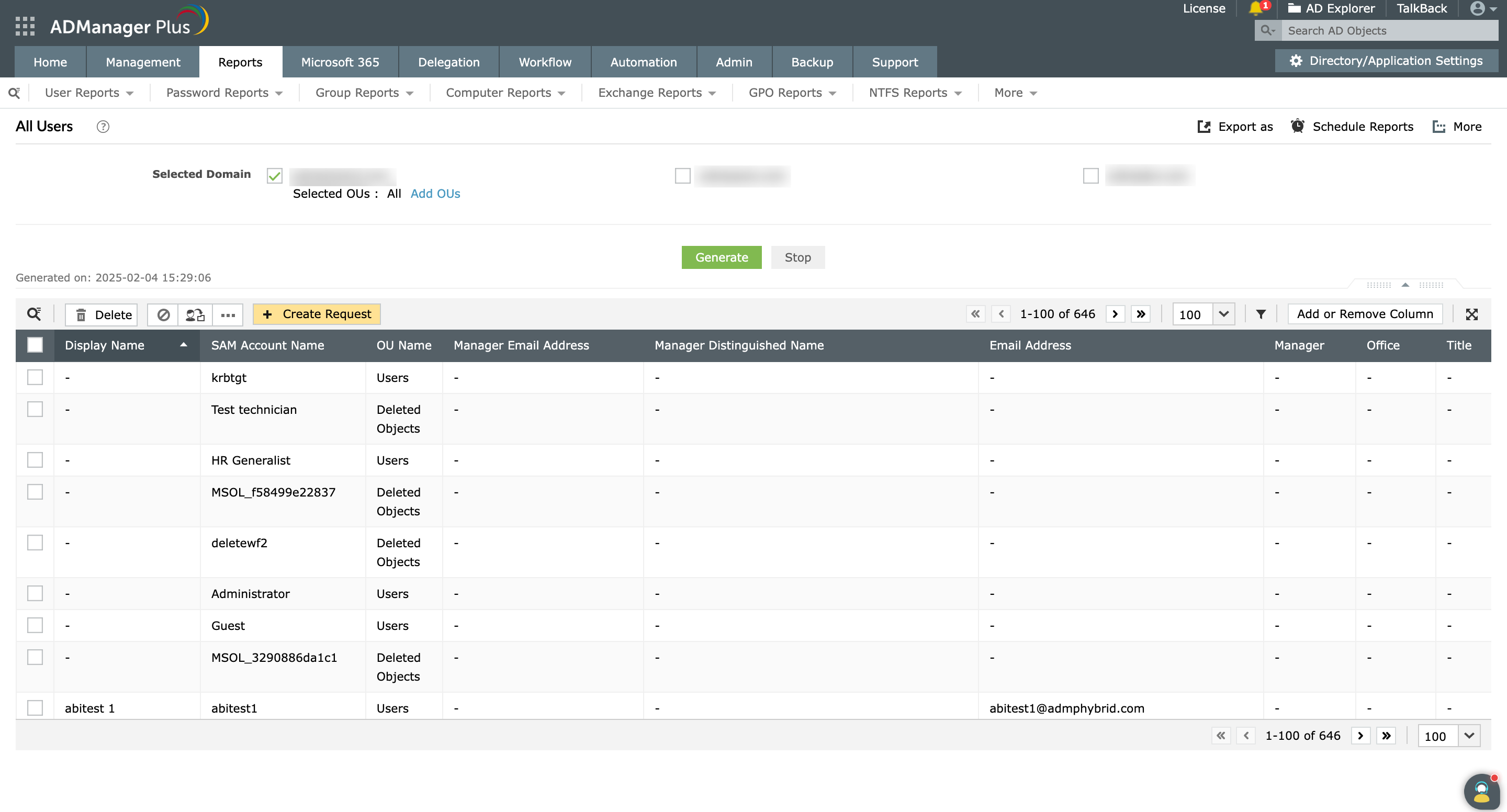Click the All Users help question icon
Viewport: 1507px width, 812px height.
(x=103, y=127)
